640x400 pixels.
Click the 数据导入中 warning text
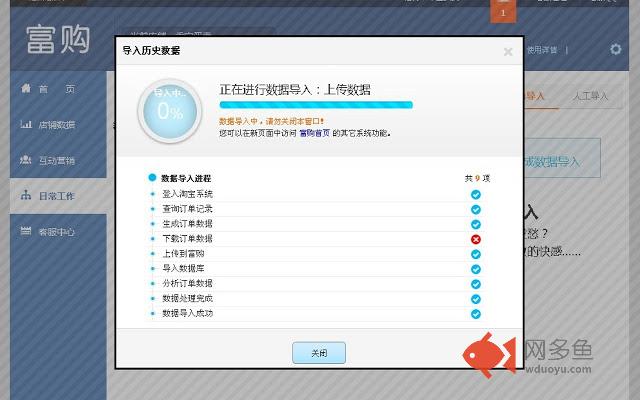coord(271,121)
